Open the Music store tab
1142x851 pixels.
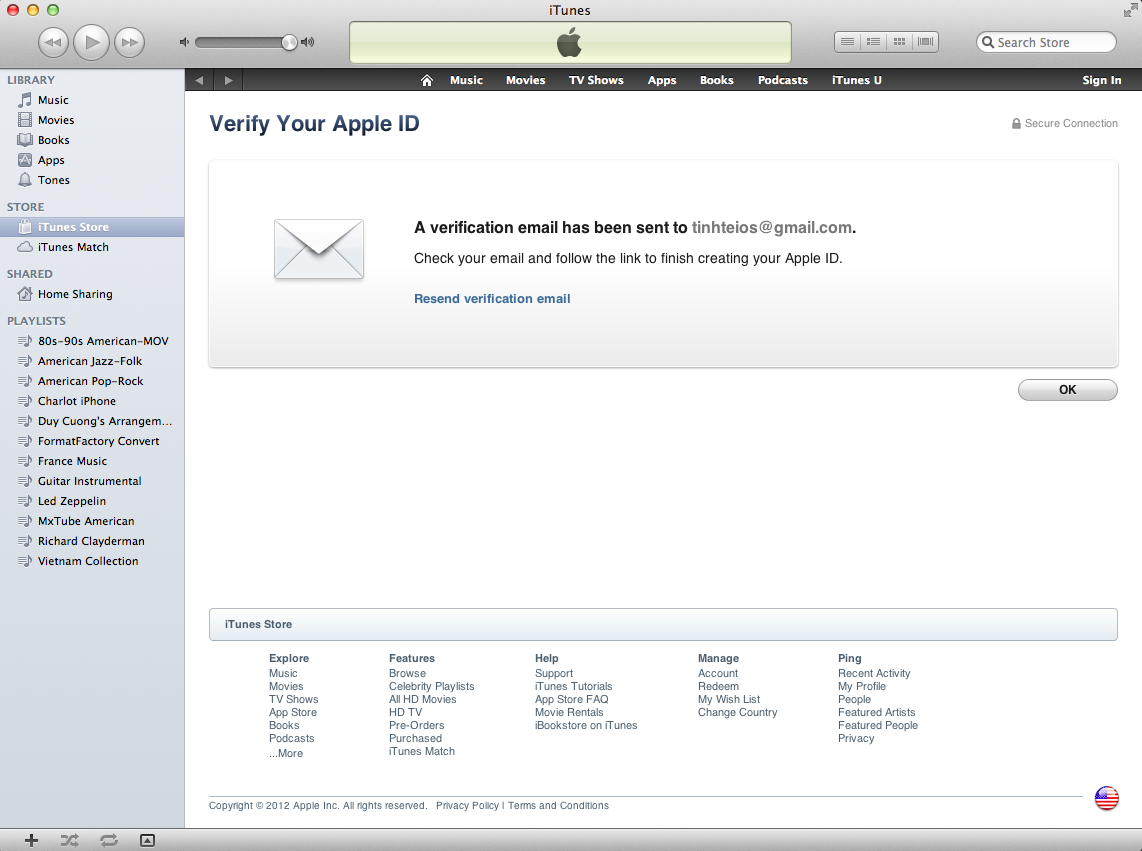466,80
